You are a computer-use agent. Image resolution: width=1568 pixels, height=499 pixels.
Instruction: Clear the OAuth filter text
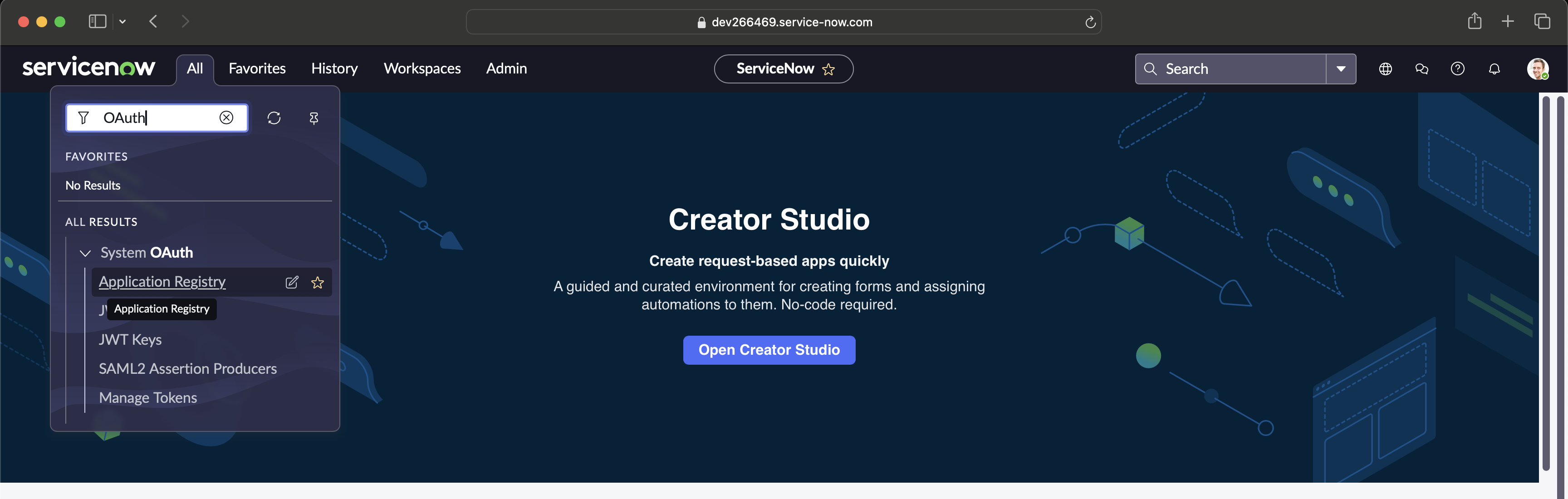pos(226,117)
